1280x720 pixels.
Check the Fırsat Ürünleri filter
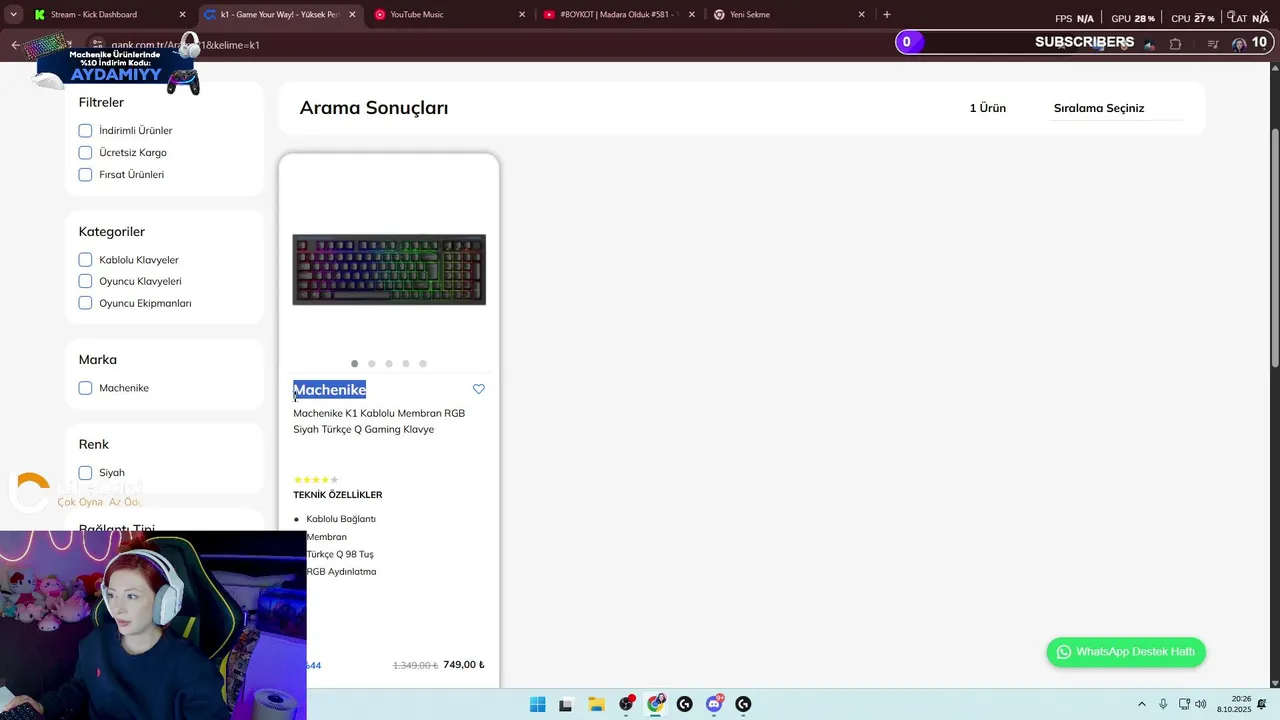point(85,174)
